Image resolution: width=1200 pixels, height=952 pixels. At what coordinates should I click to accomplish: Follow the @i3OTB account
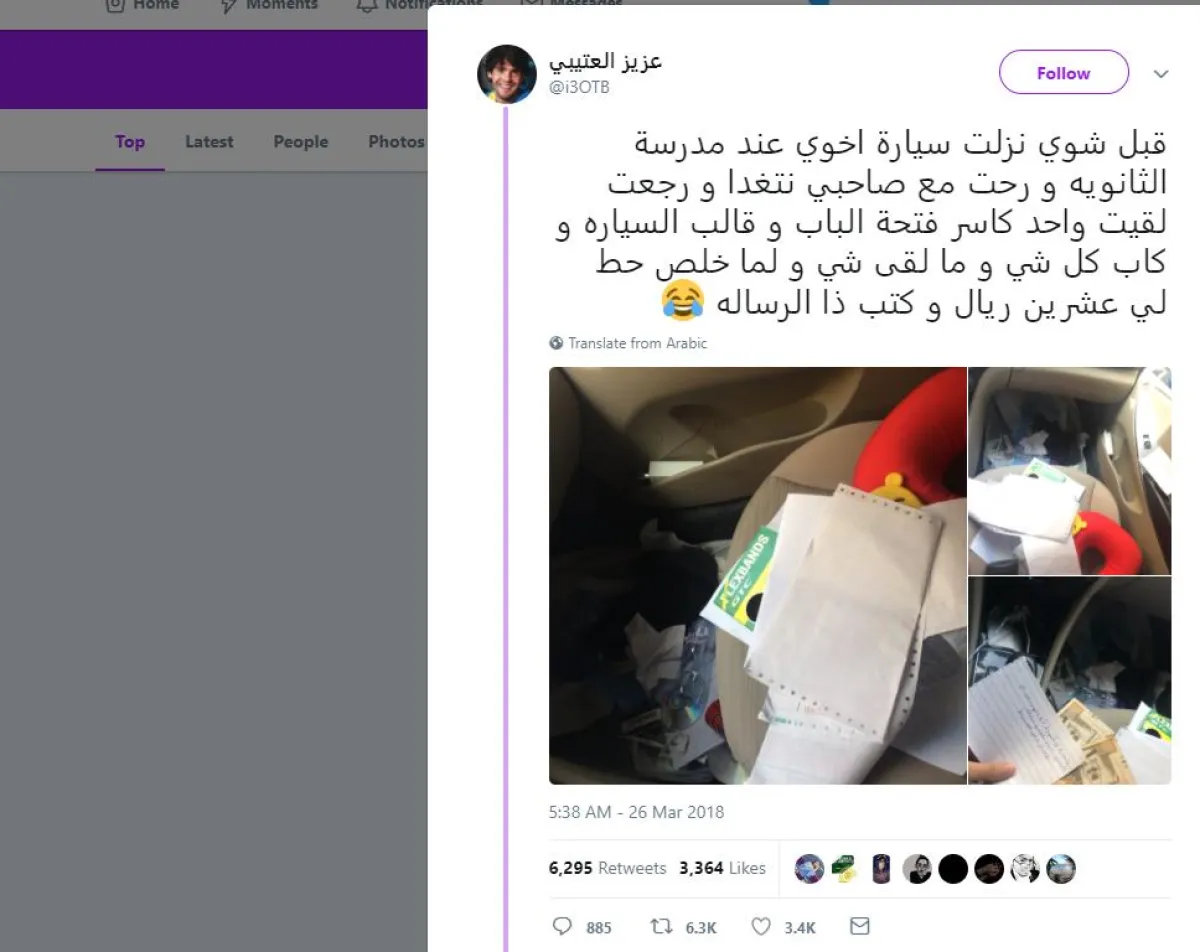[x=1063, y=73]
